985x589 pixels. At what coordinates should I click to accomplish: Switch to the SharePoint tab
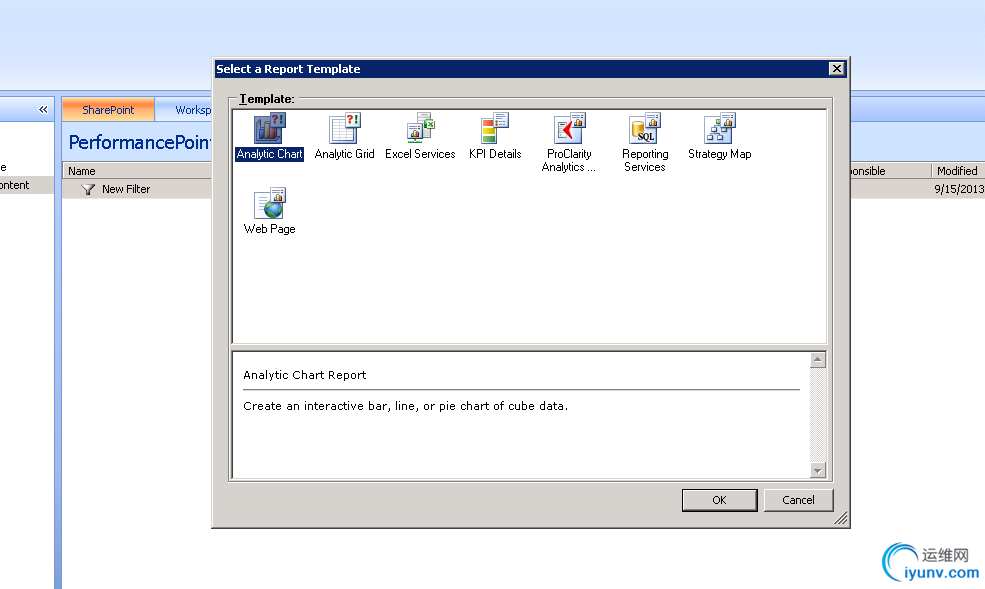pos(108,110)
